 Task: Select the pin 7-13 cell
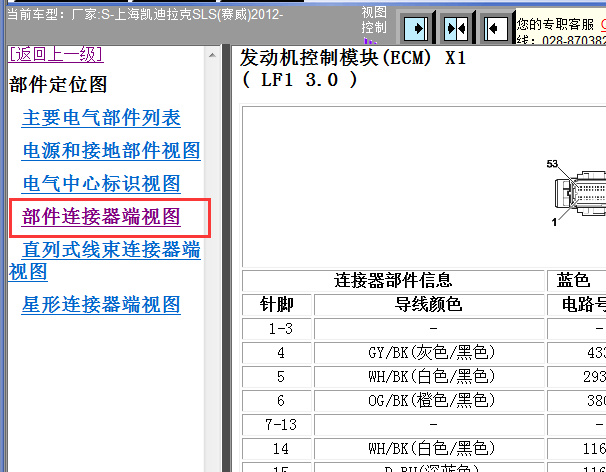(x=277, y=425)
